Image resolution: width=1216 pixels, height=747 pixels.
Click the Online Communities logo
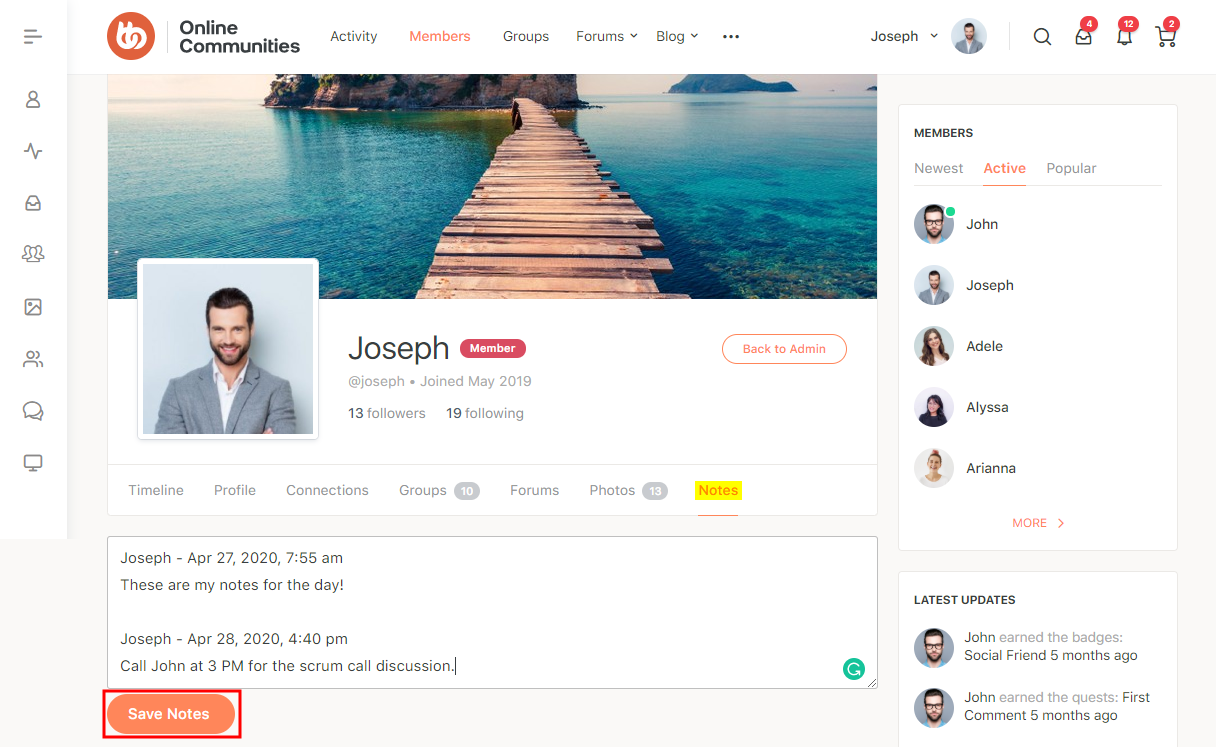pyautogui.click(x=205, y=36)
